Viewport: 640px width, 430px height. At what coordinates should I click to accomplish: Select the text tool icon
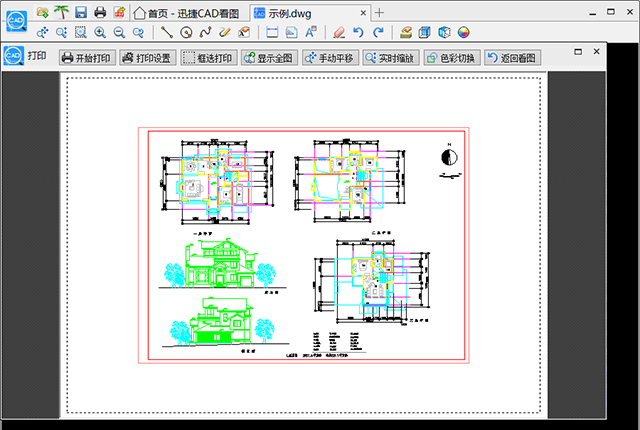[311, 33]
